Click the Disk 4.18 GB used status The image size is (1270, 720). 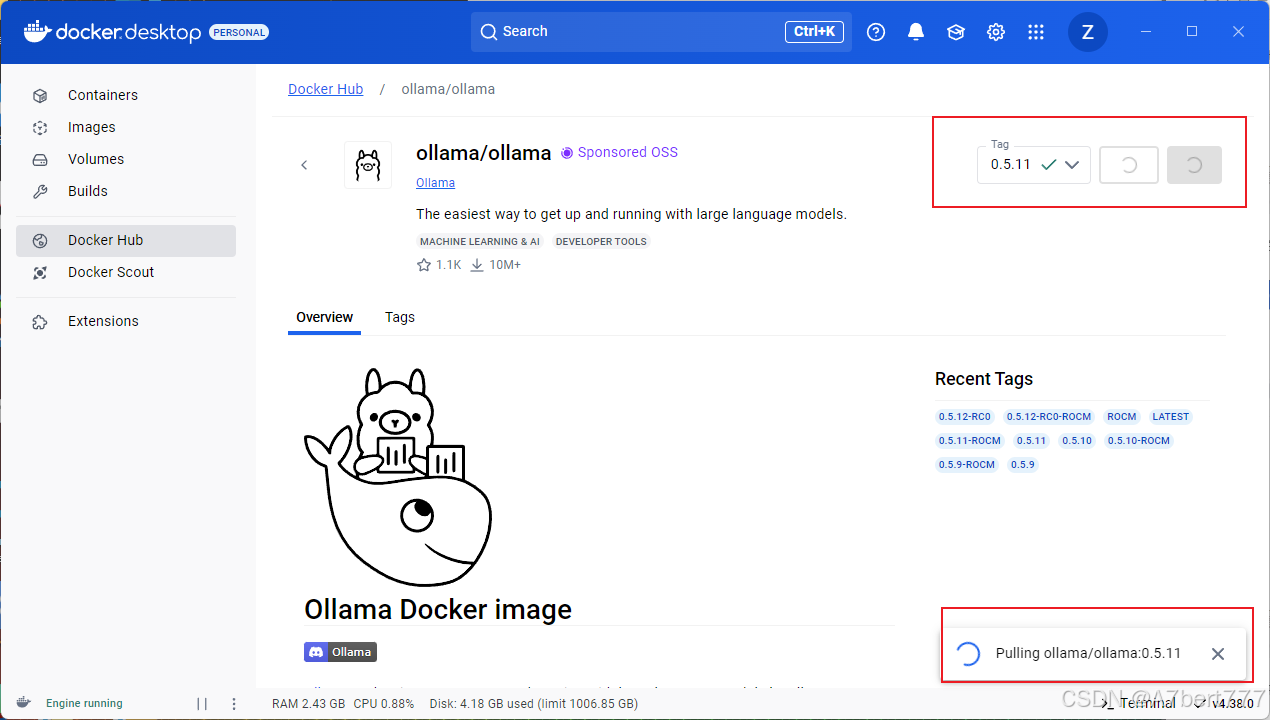point(534,704)
